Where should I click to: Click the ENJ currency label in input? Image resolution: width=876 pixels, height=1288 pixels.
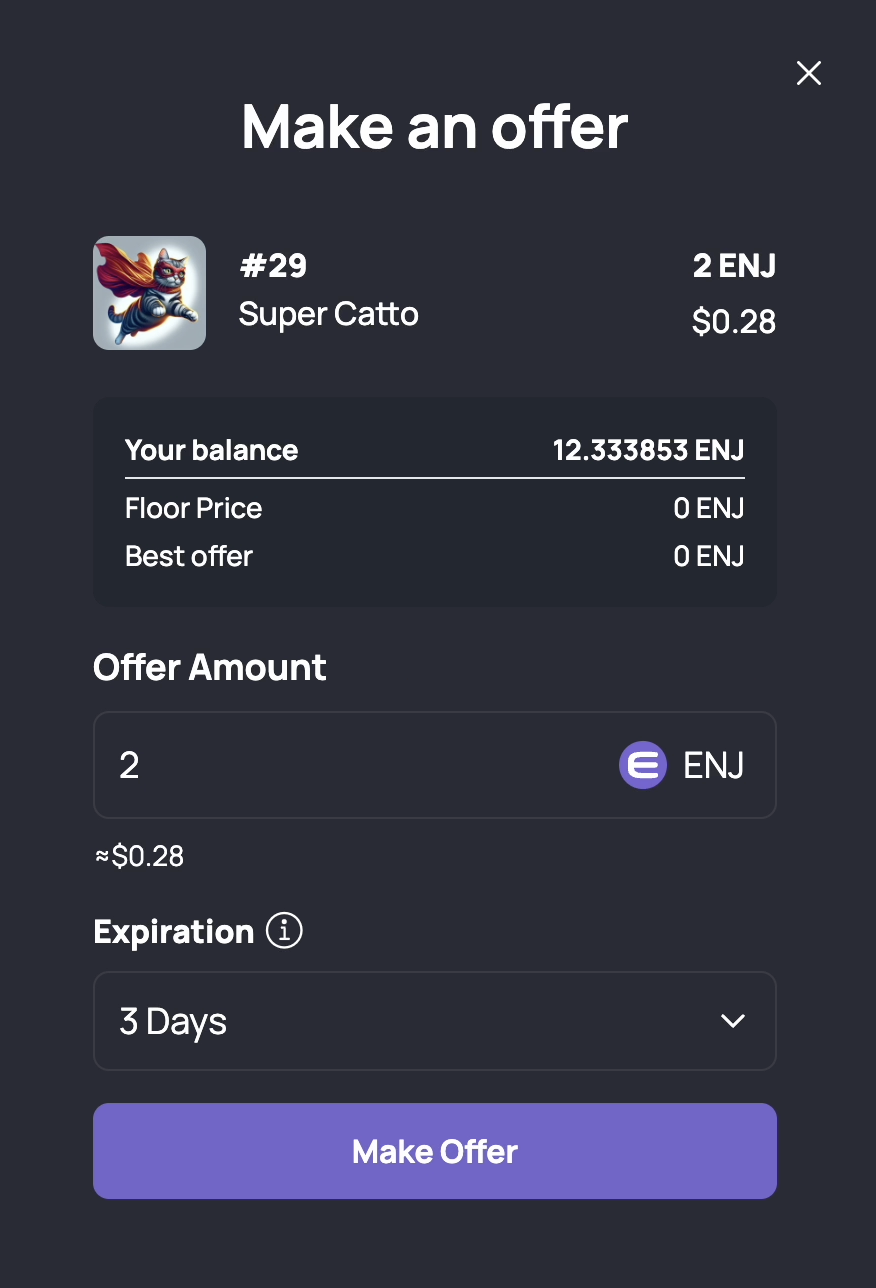coord(714,766)
